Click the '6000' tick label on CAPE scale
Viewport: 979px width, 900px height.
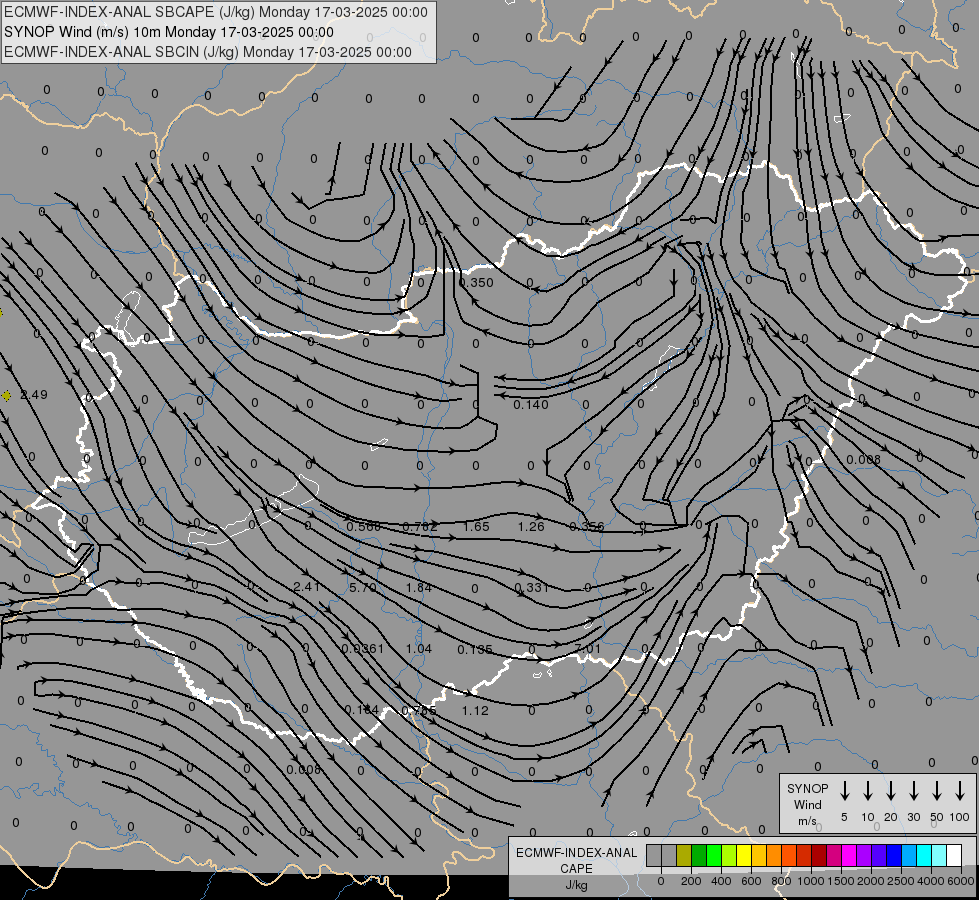(x=961, y=881)
